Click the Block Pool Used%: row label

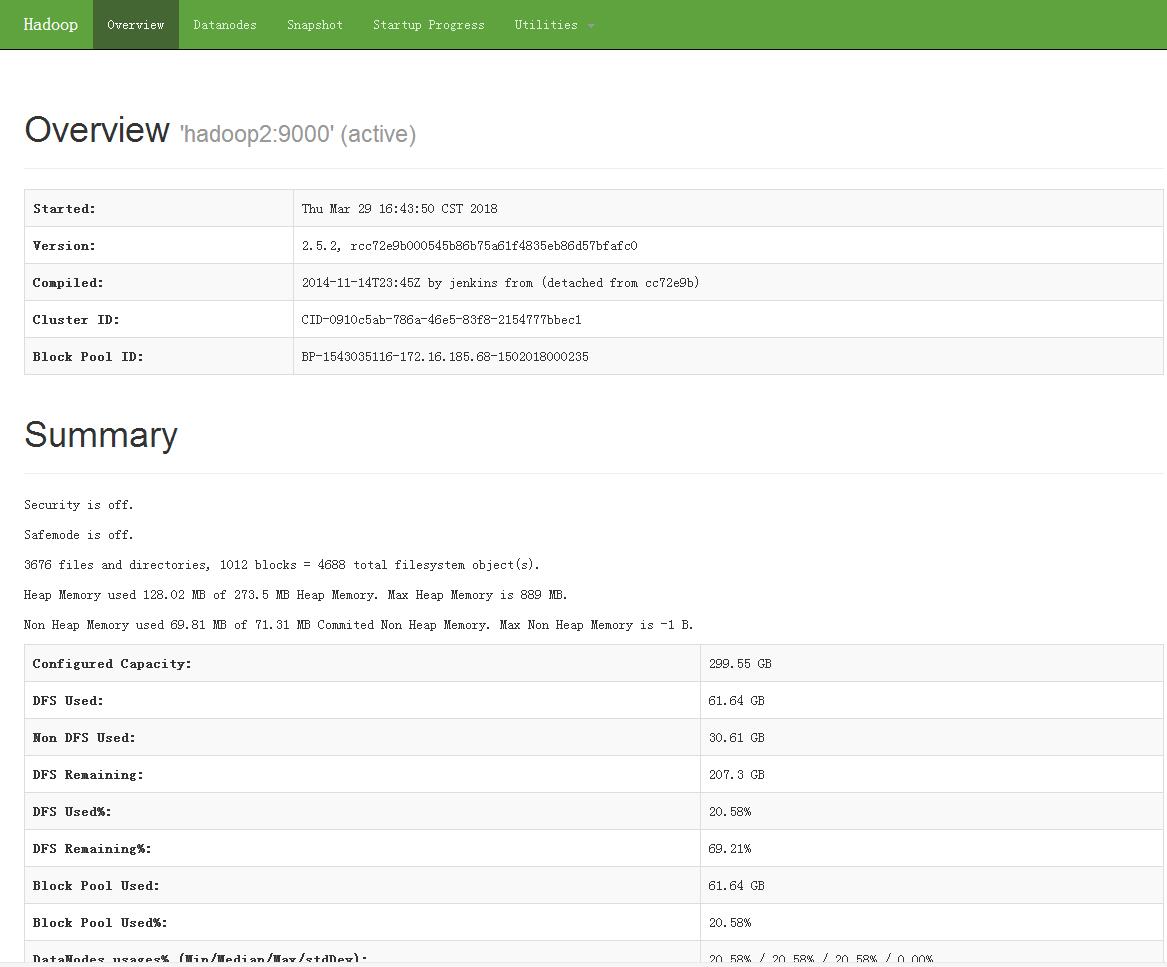click(100, 923)
